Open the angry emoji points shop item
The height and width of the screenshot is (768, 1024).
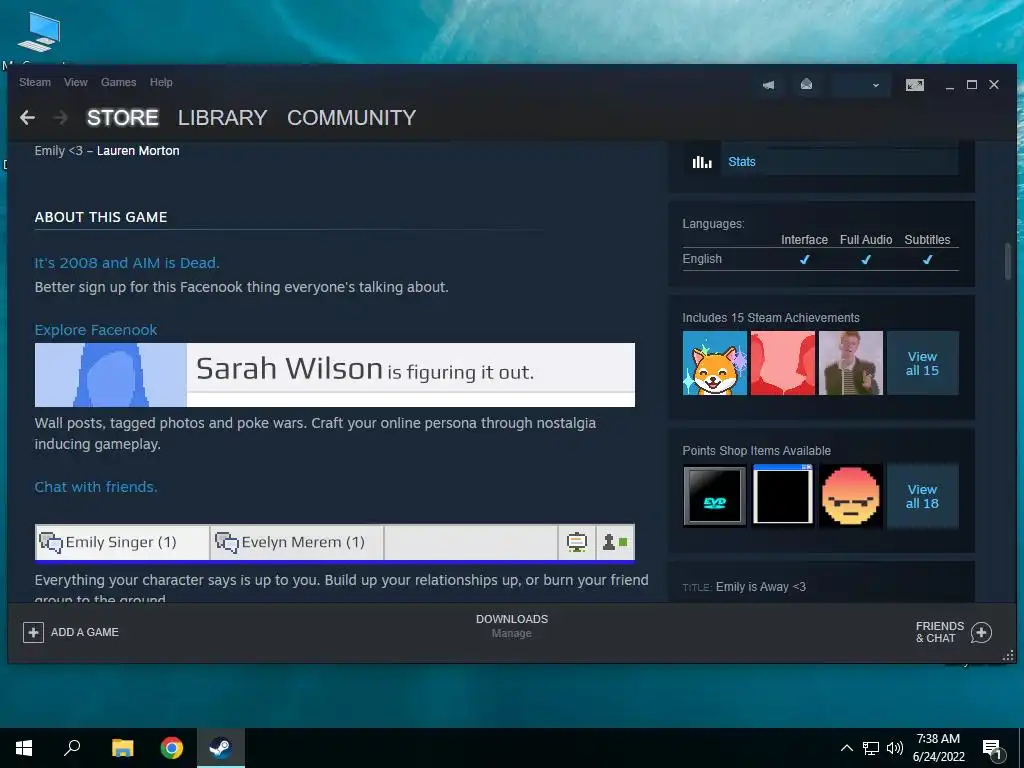(x=850, y=496)
